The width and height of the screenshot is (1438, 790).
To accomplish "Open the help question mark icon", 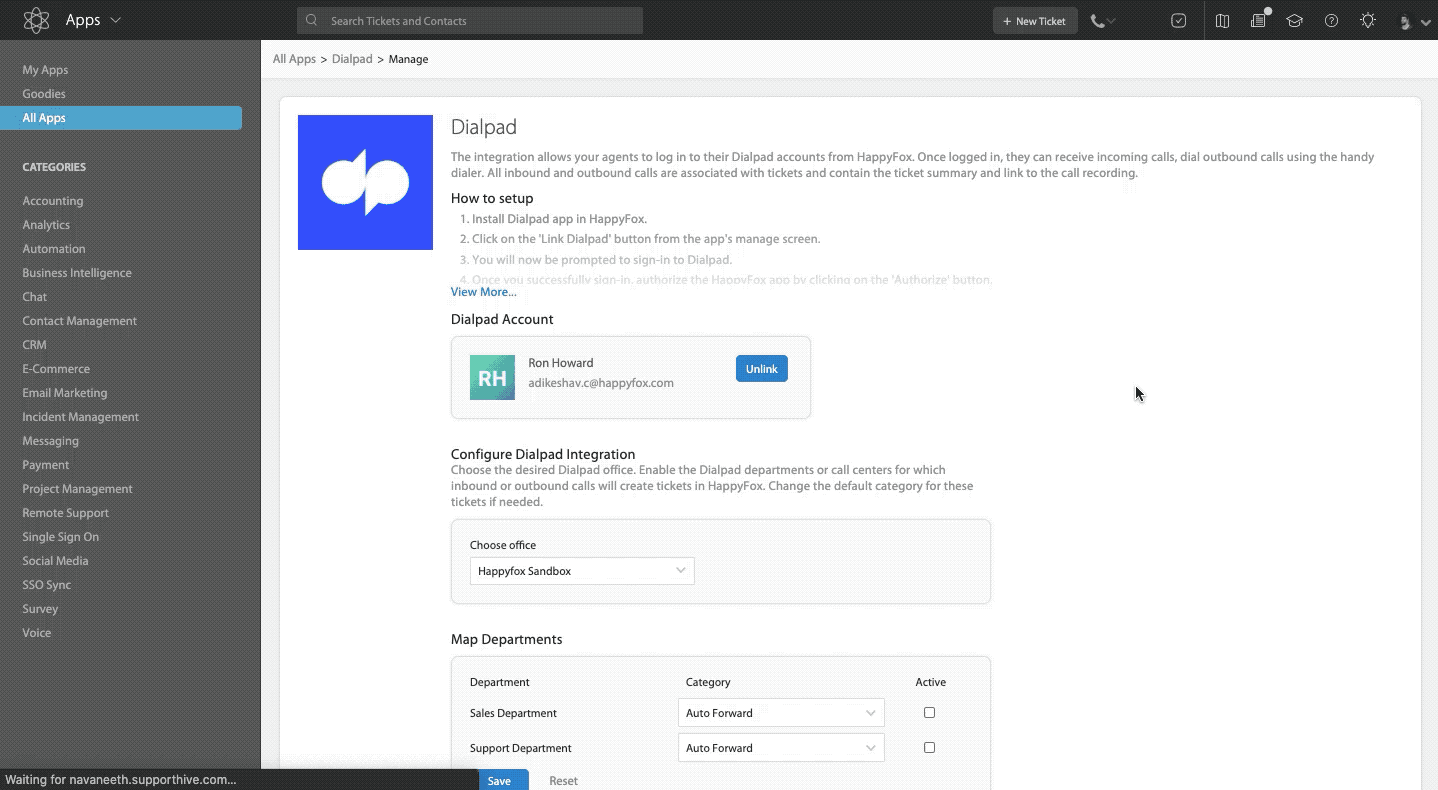I will [1330, 20].
